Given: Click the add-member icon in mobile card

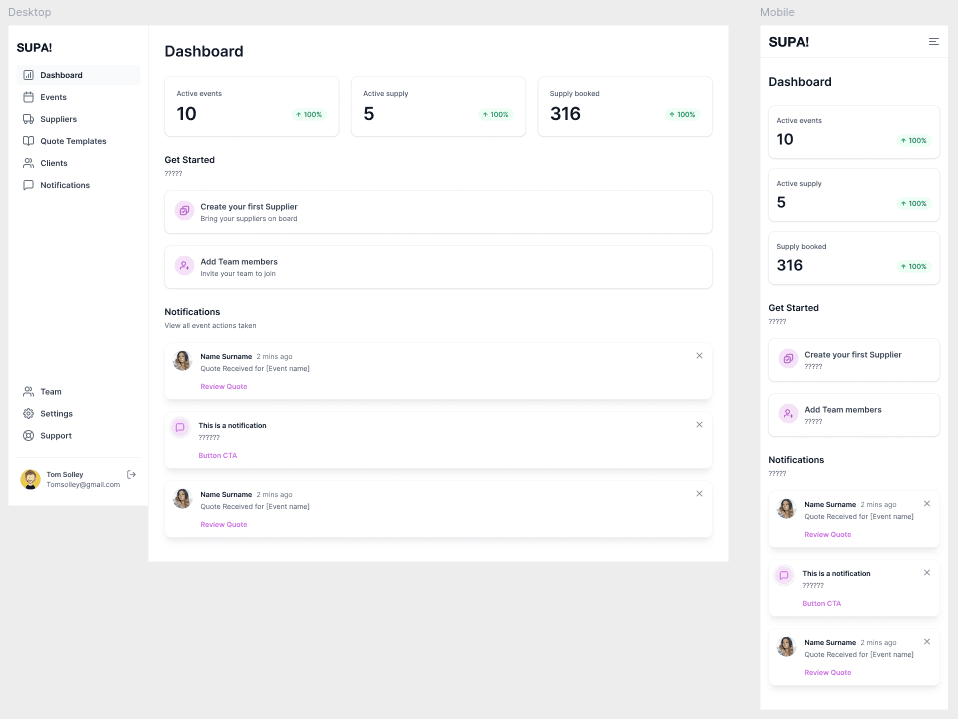Looking at the screenshot, I should click(788, 414).
